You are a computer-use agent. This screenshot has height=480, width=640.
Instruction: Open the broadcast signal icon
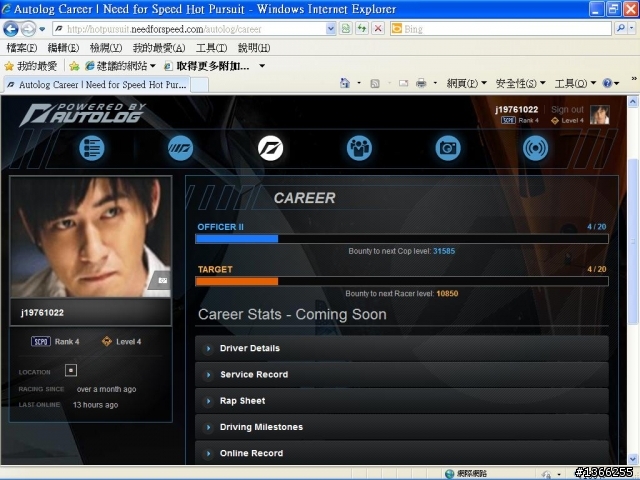[536, 148]
